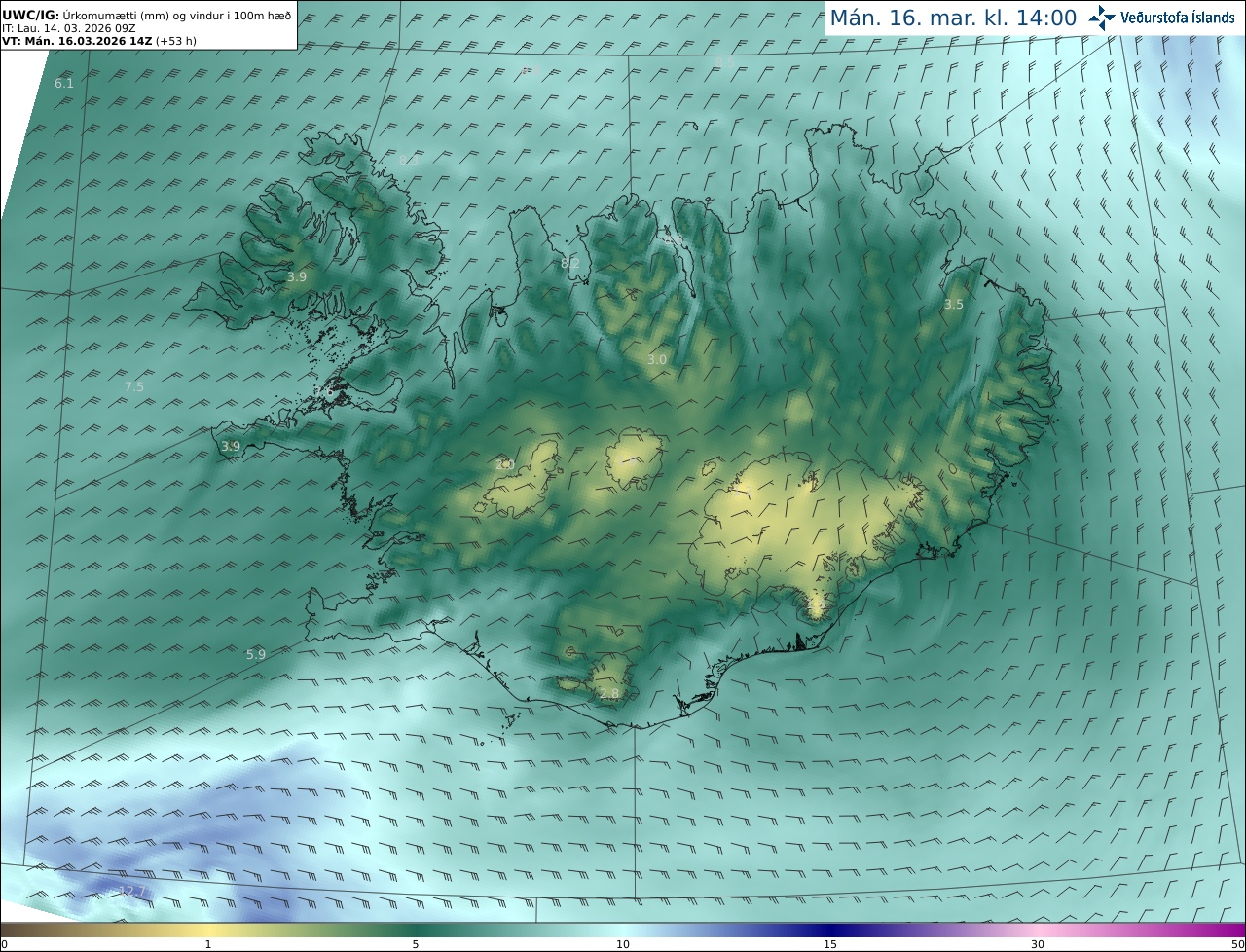Click the color scale at the 5 mark
The height and width of the screenshot is (952, 1246).
416,931
